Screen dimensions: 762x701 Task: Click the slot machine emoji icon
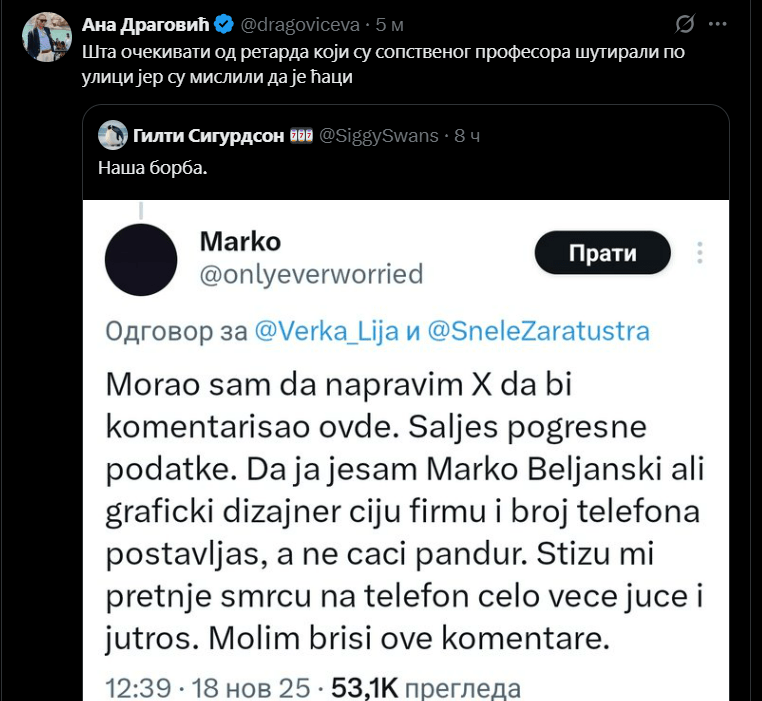point(301,135)
